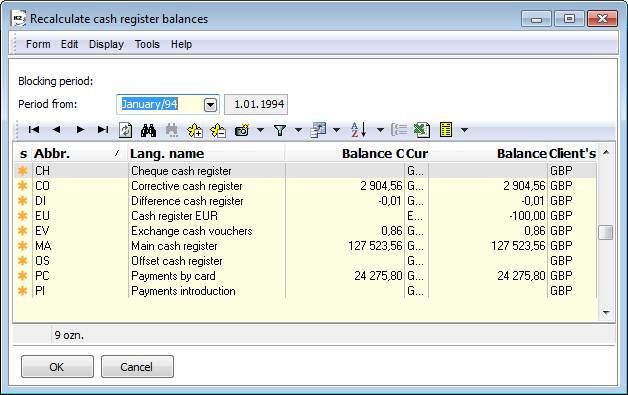Screen dimensions: 628x395
Task: Click the table scrollbar down arrow
Action: (x=606, y=312)
